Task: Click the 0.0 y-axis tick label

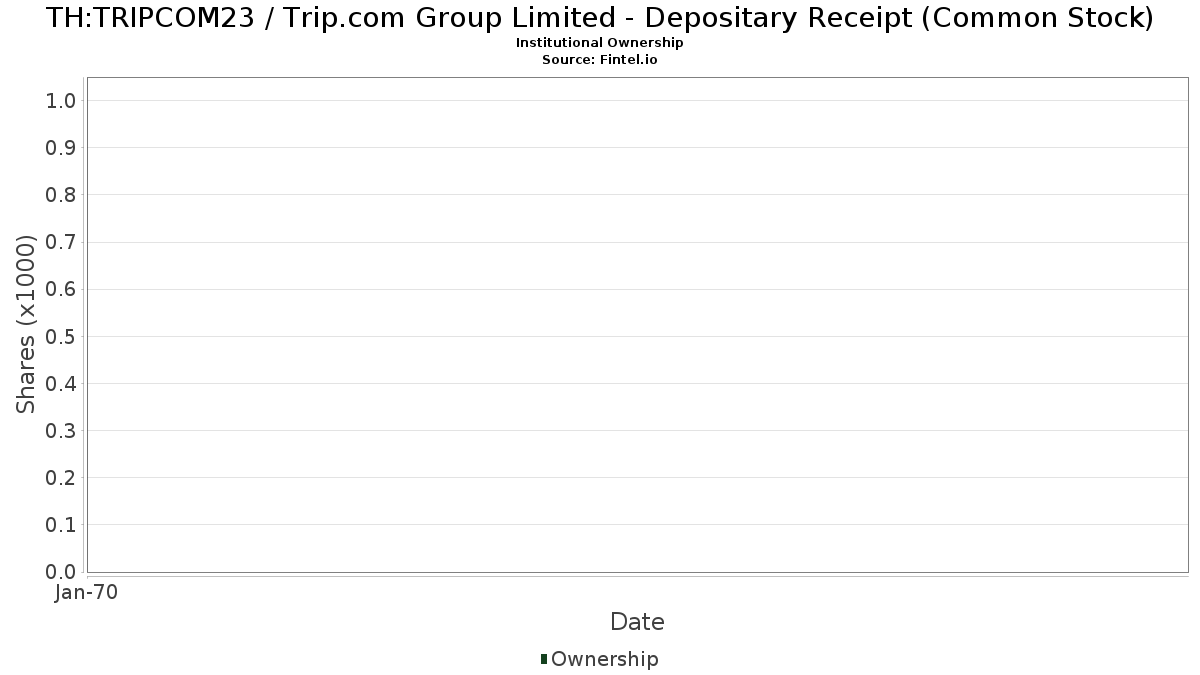Action: (x=60, y=572)
